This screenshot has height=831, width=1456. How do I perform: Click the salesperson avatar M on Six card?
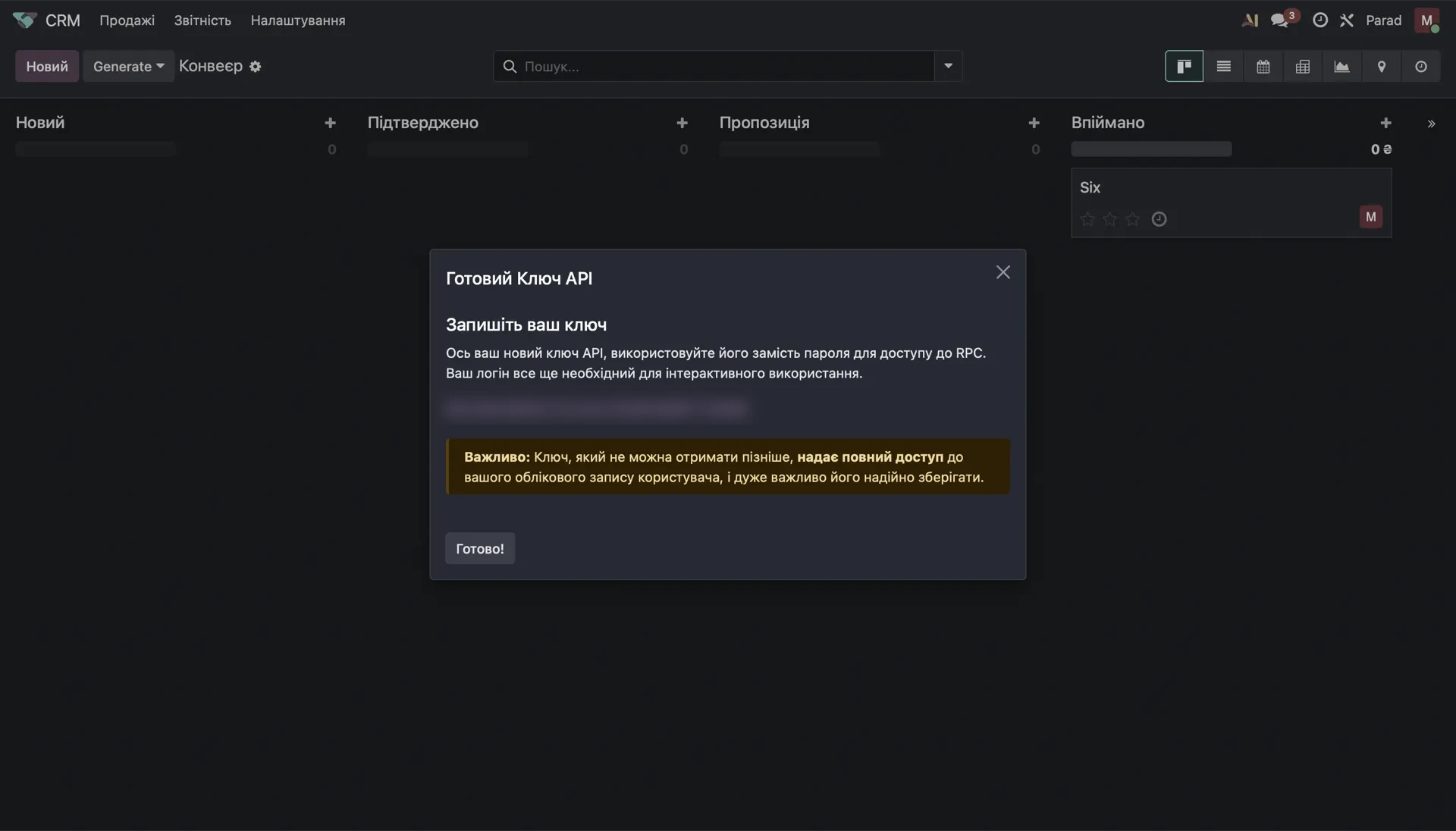tap(1370, 217)
